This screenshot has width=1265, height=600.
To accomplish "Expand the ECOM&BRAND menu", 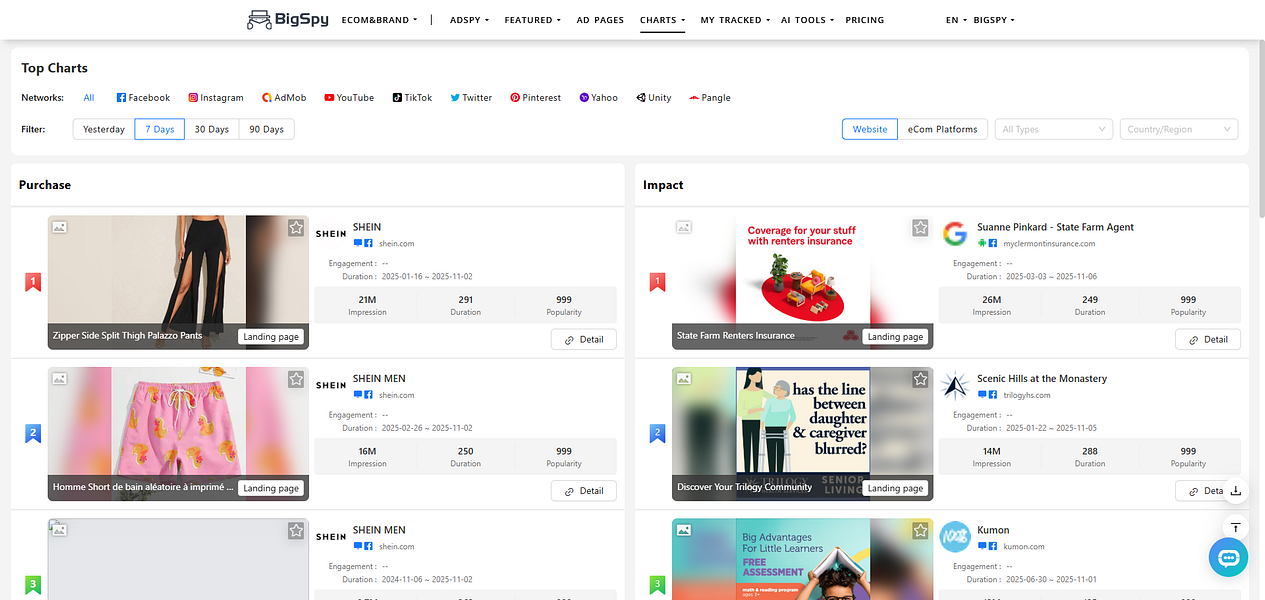I will (379, 20).
